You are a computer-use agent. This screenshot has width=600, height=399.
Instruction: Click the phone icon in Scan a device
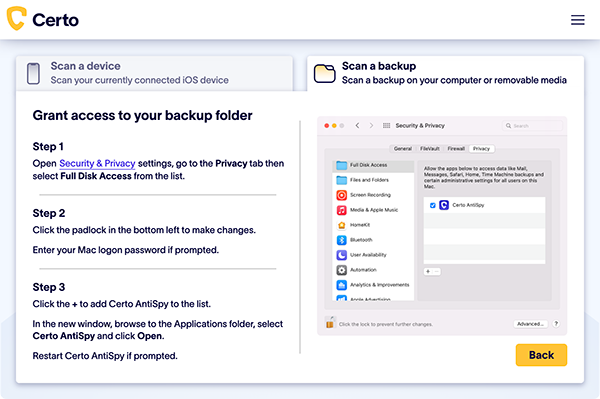tap(33, 73)
